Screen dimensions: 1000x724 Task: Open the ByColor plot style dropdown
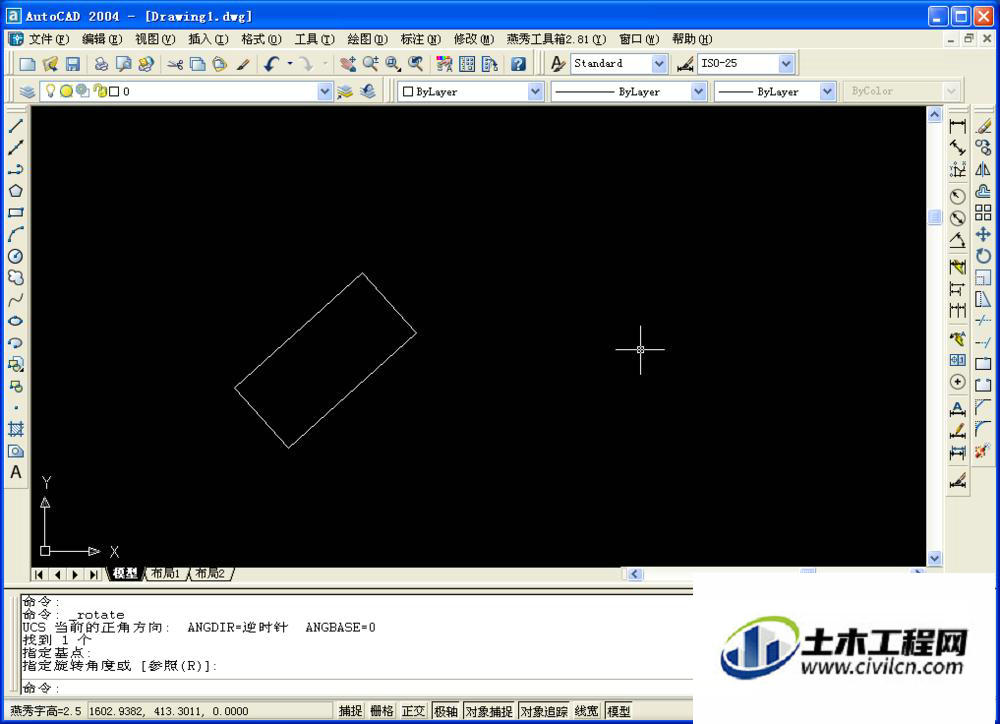coord(951,92)
